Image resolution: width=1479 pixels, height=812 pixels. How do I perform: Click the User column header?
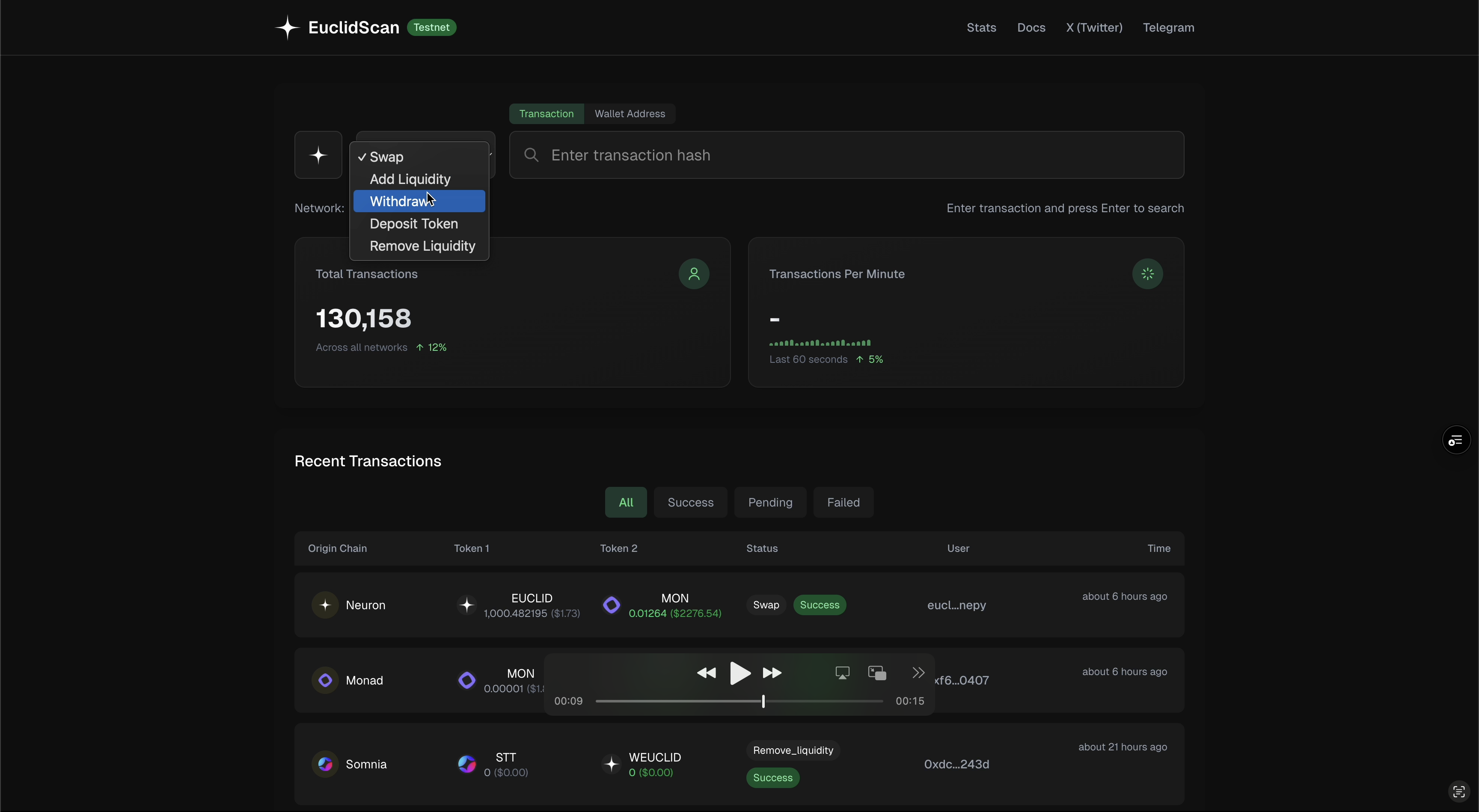click(x=958, y=548)
